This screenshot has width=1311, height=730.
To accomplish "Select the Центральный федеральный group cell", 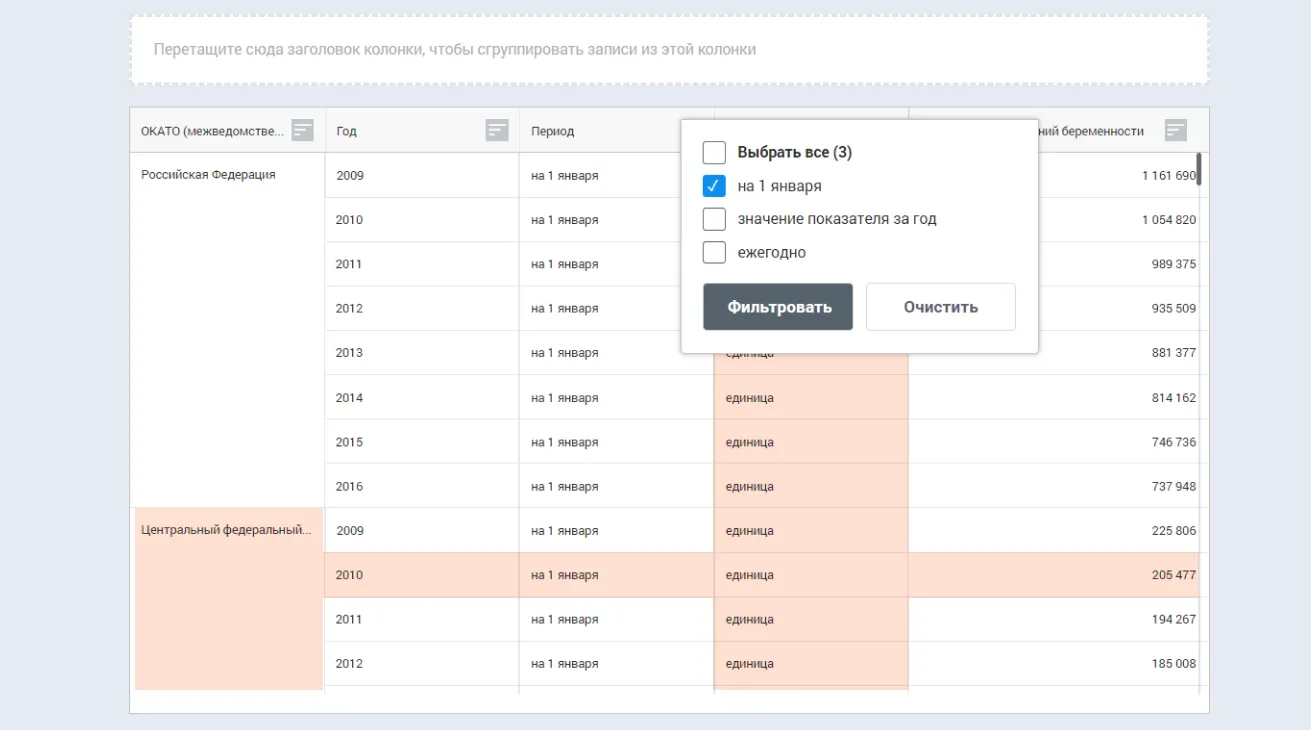I will (226, 530).
